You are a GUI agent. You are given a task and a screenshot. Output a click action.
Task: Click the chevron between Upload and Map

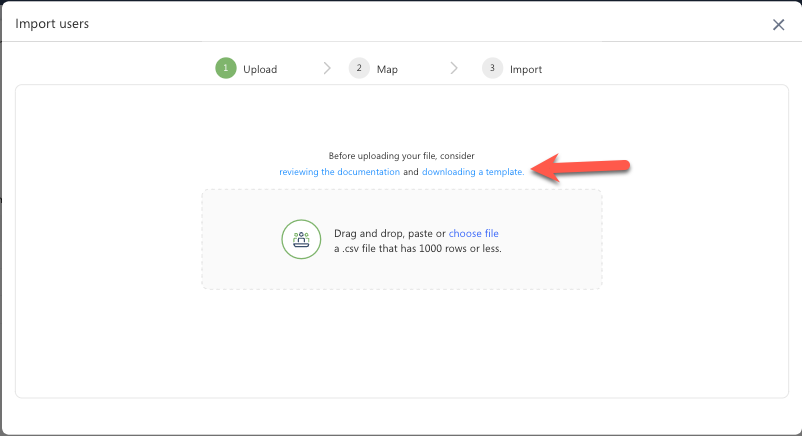click(327, 69)
